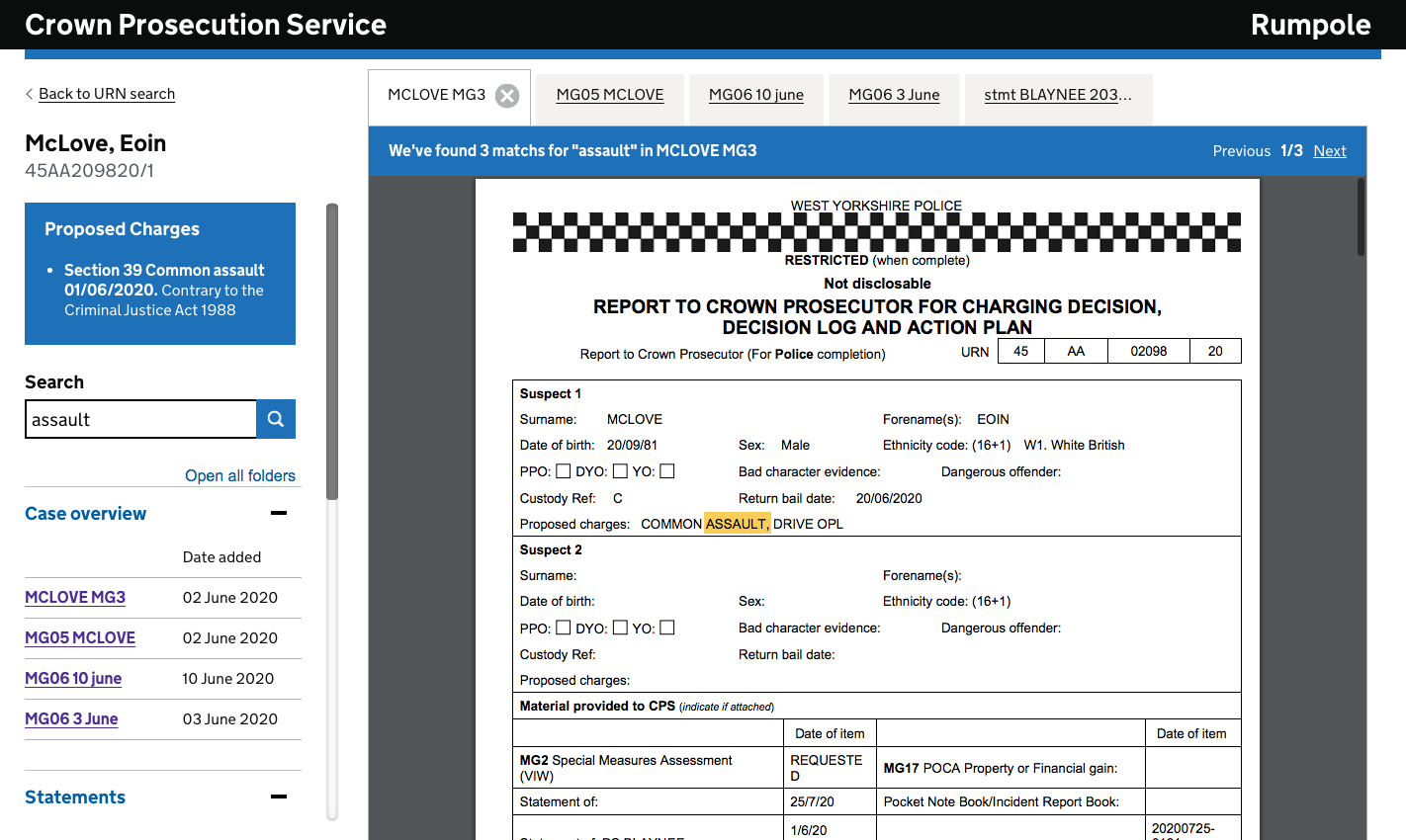Open MG06 3 June document link in sidebar

[x=71, y=718]
